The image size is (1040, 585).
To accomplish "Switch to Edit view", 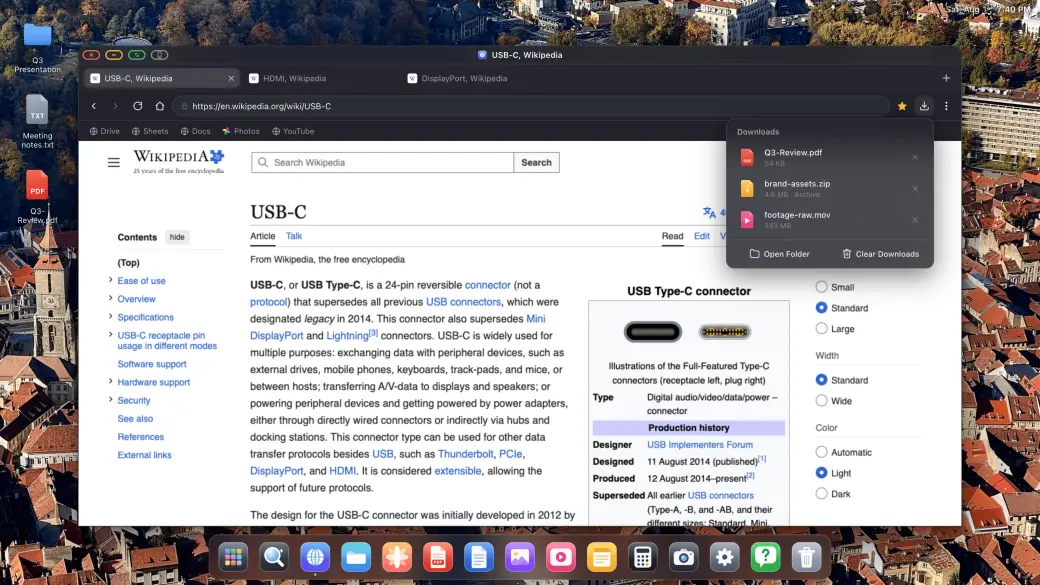I will point(702,236).
